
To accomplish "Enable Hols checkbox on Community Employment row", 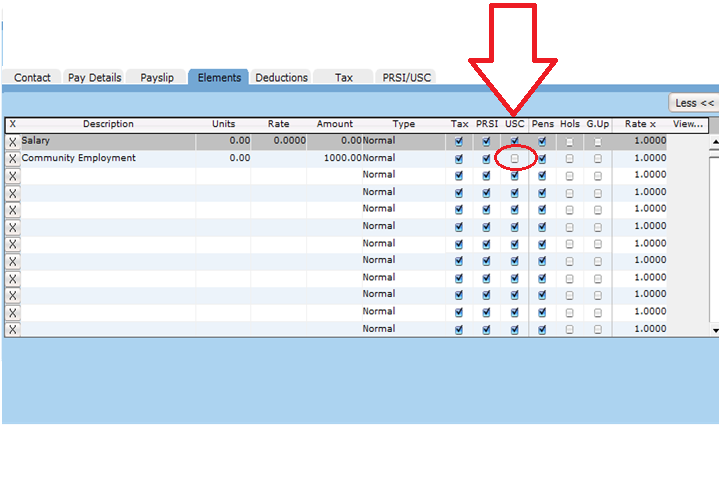I will [x=570, y=159].
